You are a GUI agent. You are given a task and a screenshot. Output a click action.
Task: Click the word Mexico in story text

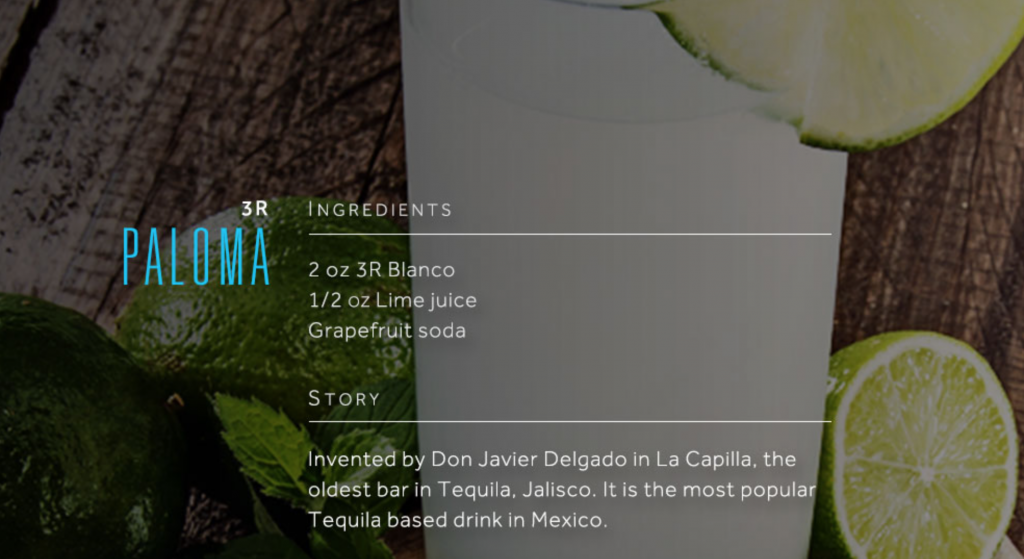[569, 520]
